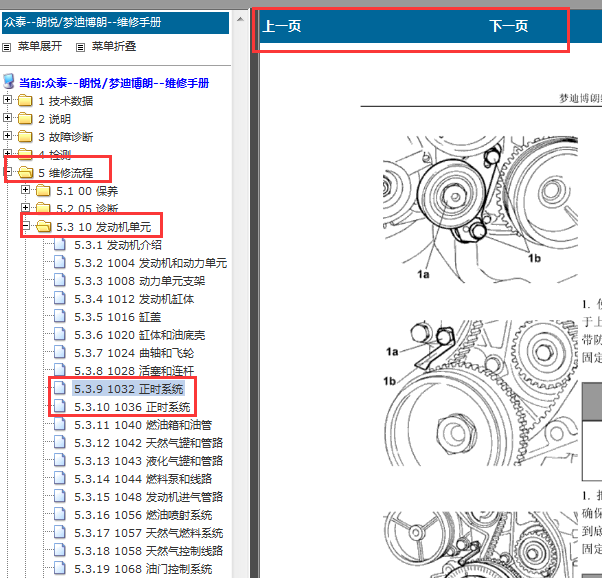Open 5.3.5 1016 缸盖
Screen dimensions: 602x578
[x=118, y=317]
